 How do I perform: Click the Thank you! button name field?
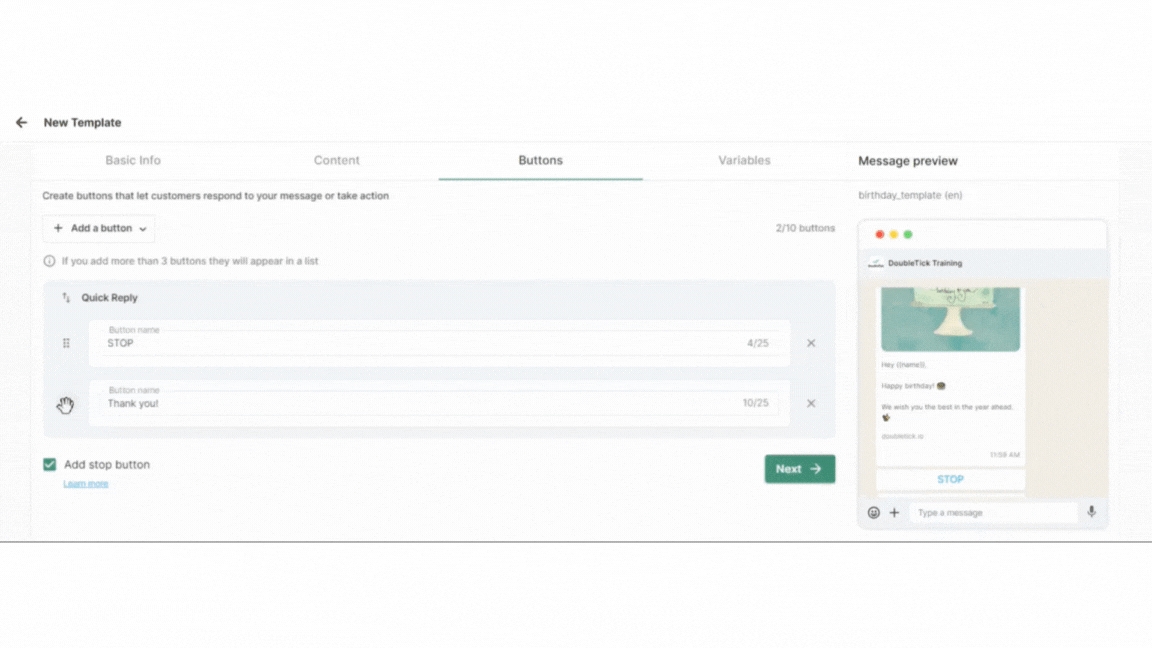(420, 404)
